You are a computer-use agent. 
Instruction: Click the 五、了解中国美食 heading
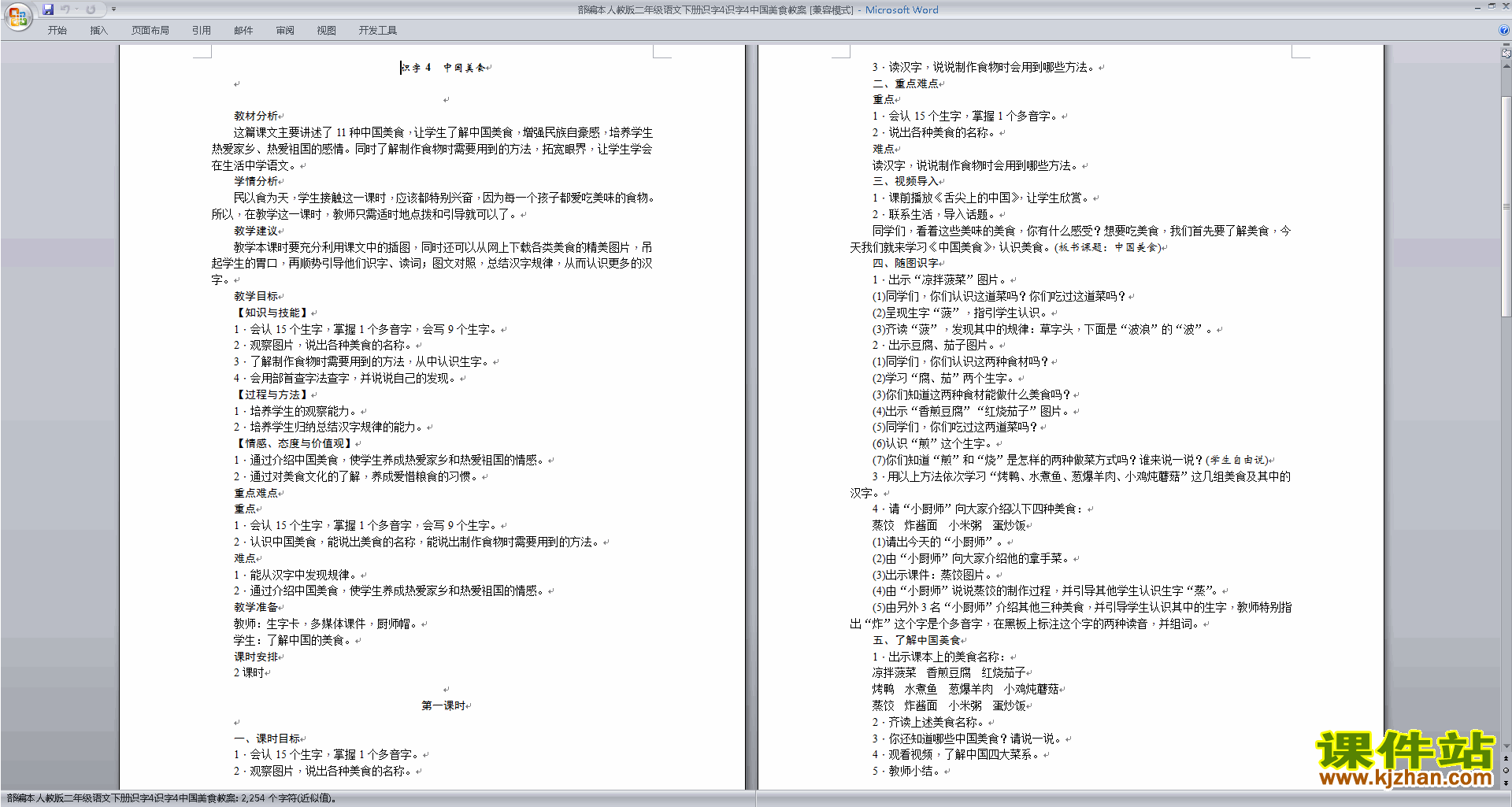click(917, 641)
